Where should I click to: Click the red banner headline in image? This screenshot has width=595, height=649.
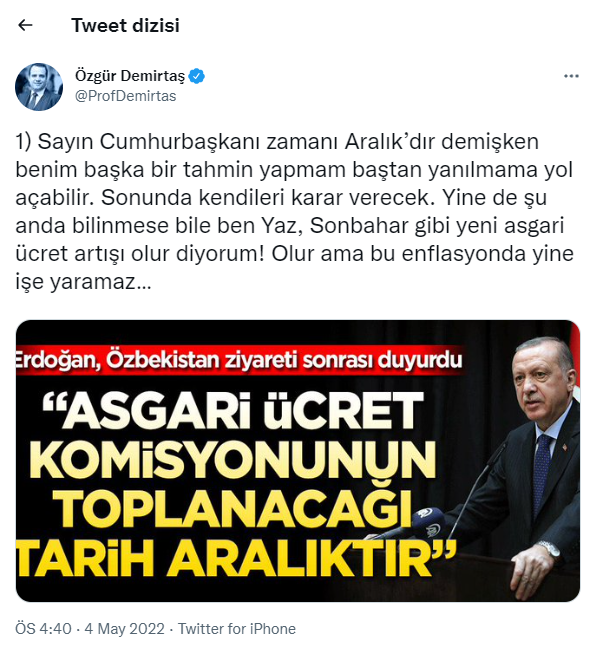(239, 360)
